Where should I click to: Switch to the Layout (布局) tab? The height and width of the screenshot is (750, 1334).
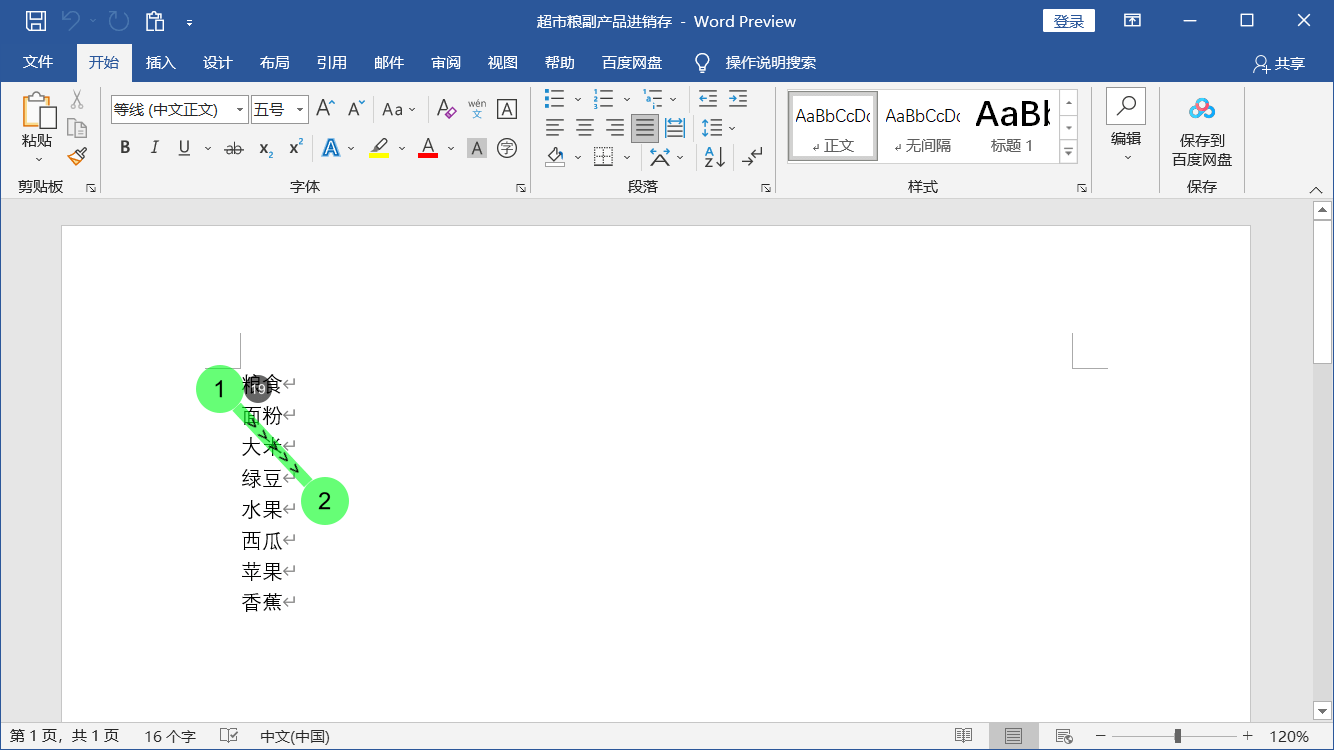click(275, 62)
